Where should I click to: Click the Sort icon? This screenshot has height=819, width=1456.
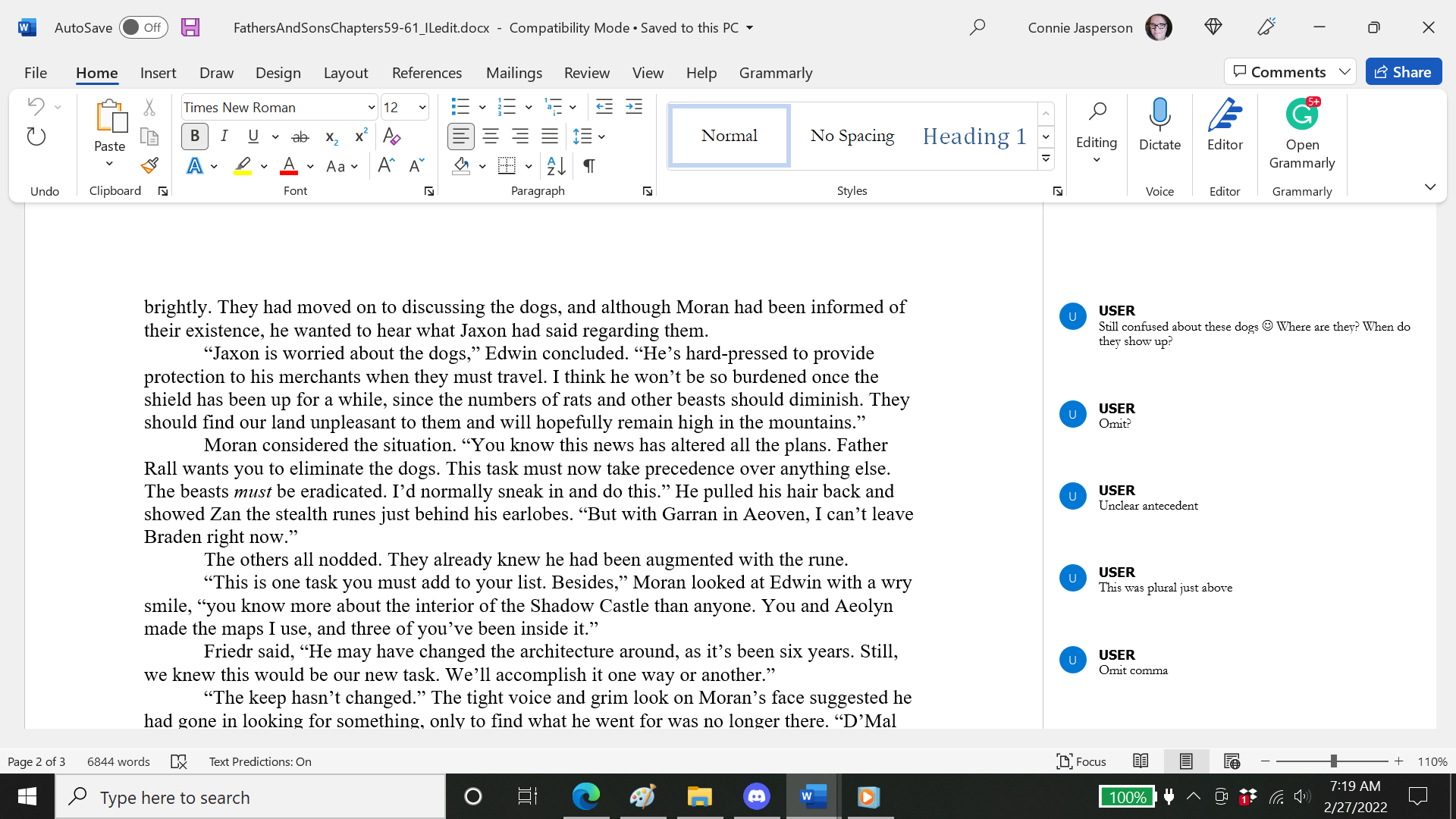[x=556, y=165]
